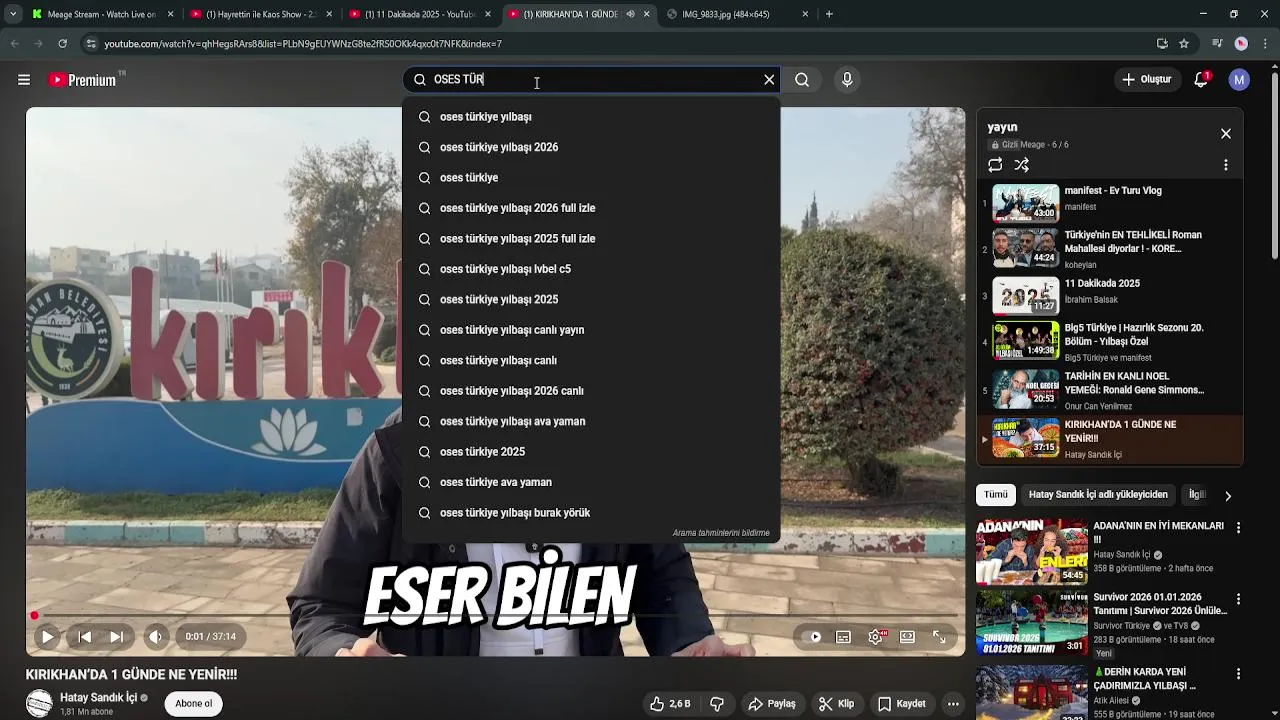Open player settings gear
The width and height of the screenshot is (1280, 720).
click(876, 637)
